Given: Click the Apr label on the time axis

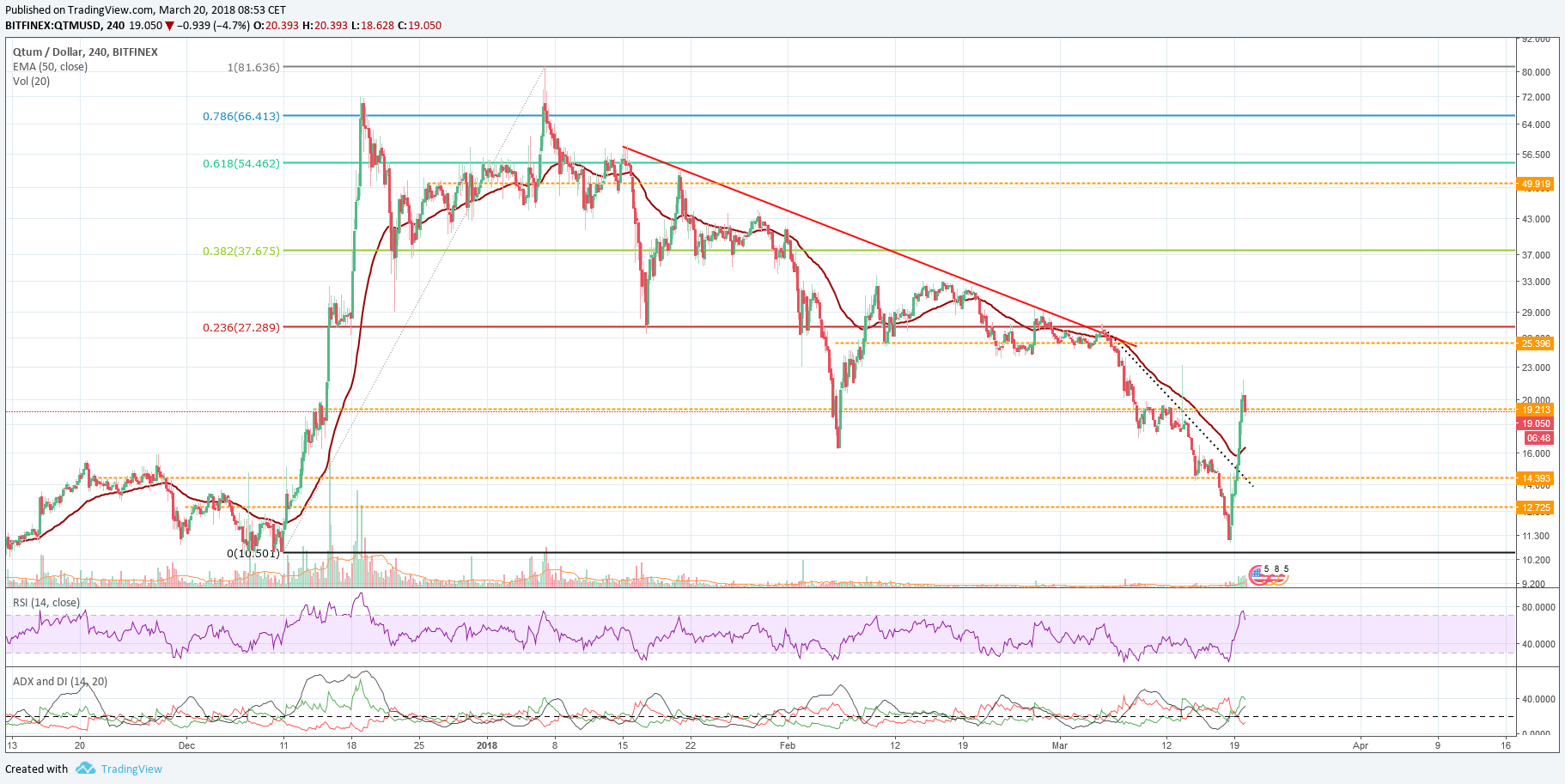Looking at the screenshot, I should pyautogui.click(x=1361, y=745).
